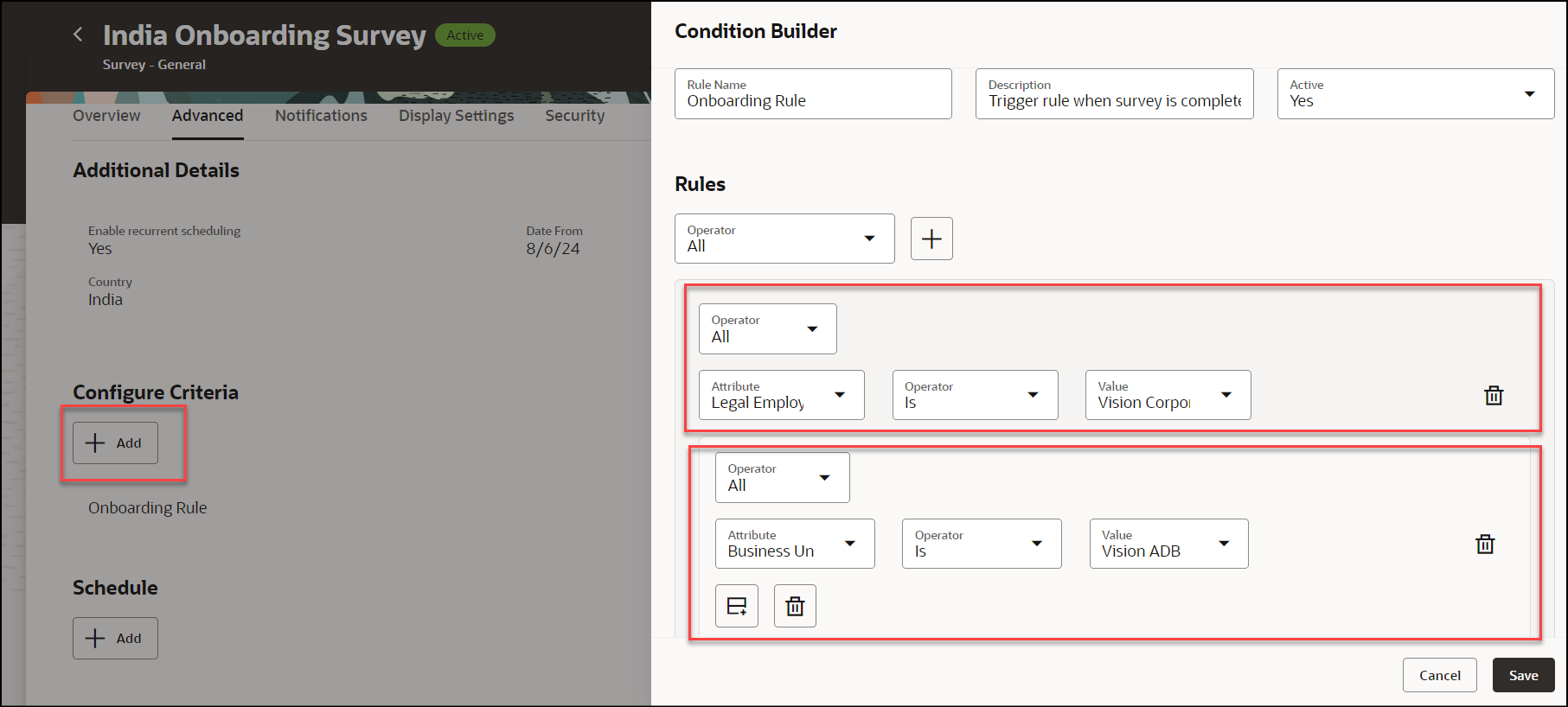
Task: Open the top-level Operator All dropdown under Rules
Action: (784, 239)
